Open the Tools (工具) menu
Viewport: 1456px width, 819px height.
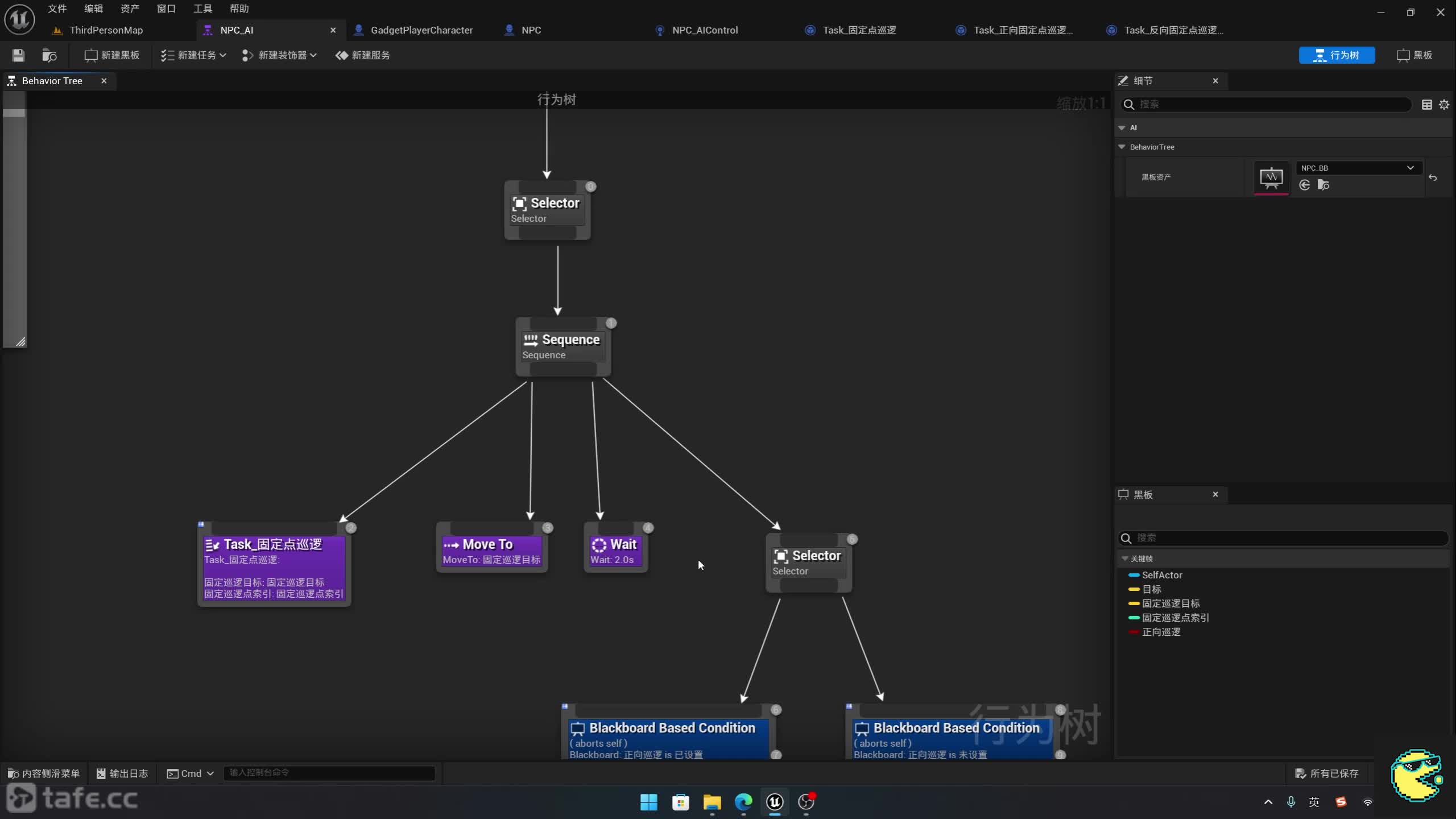[x=202, y=9]
